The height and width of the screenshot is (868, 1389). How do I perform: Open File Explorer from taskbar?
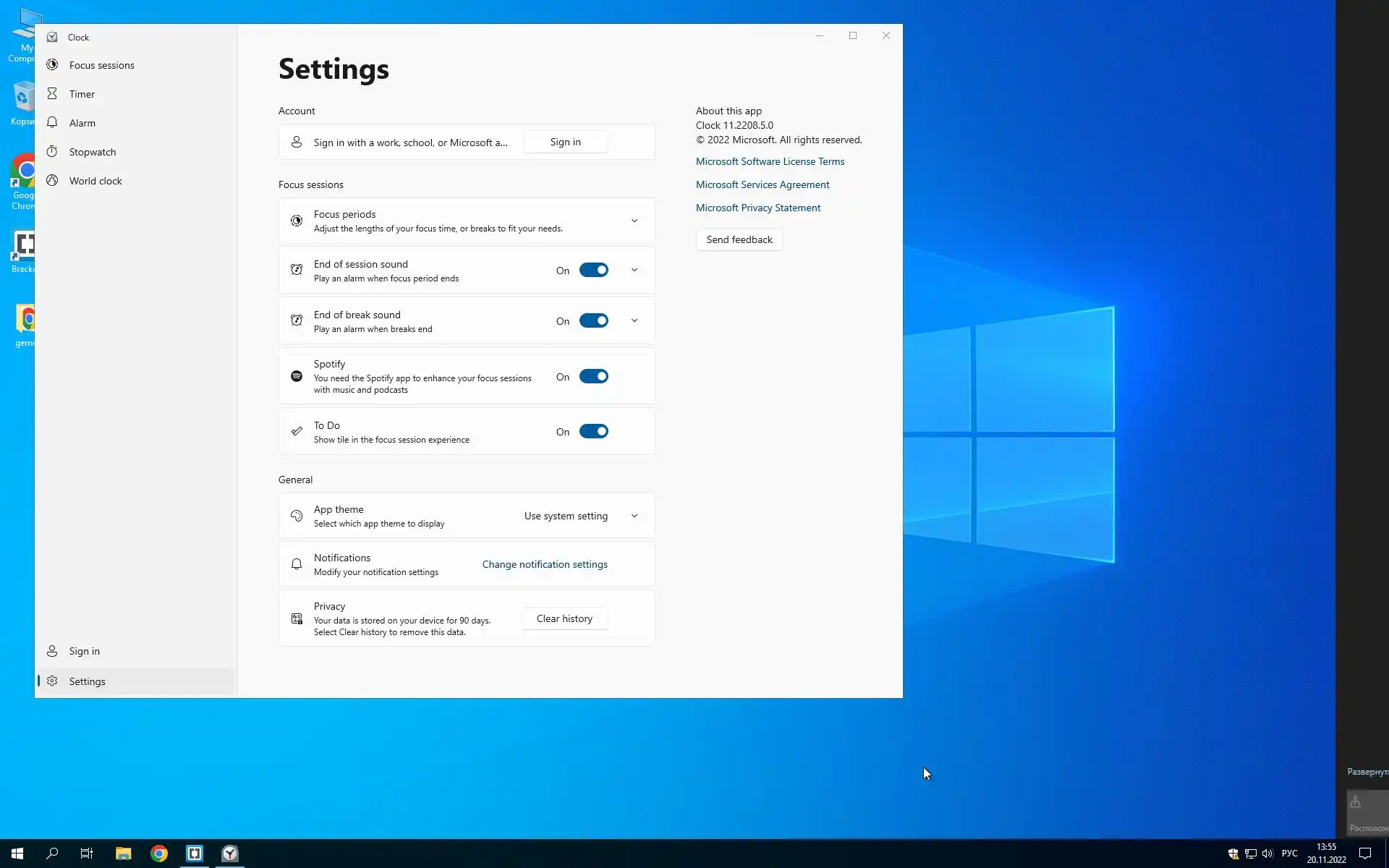pos(123,854)
